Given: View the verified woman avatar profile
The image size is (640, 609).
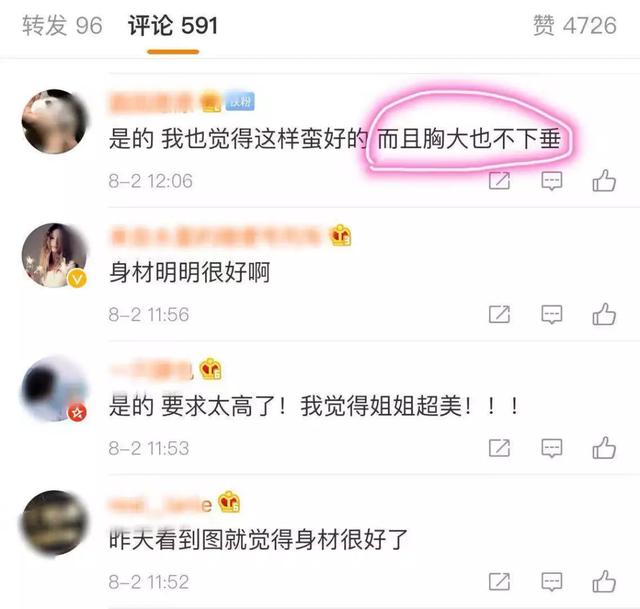Looking at the screenshot, I should coord(55,256).
